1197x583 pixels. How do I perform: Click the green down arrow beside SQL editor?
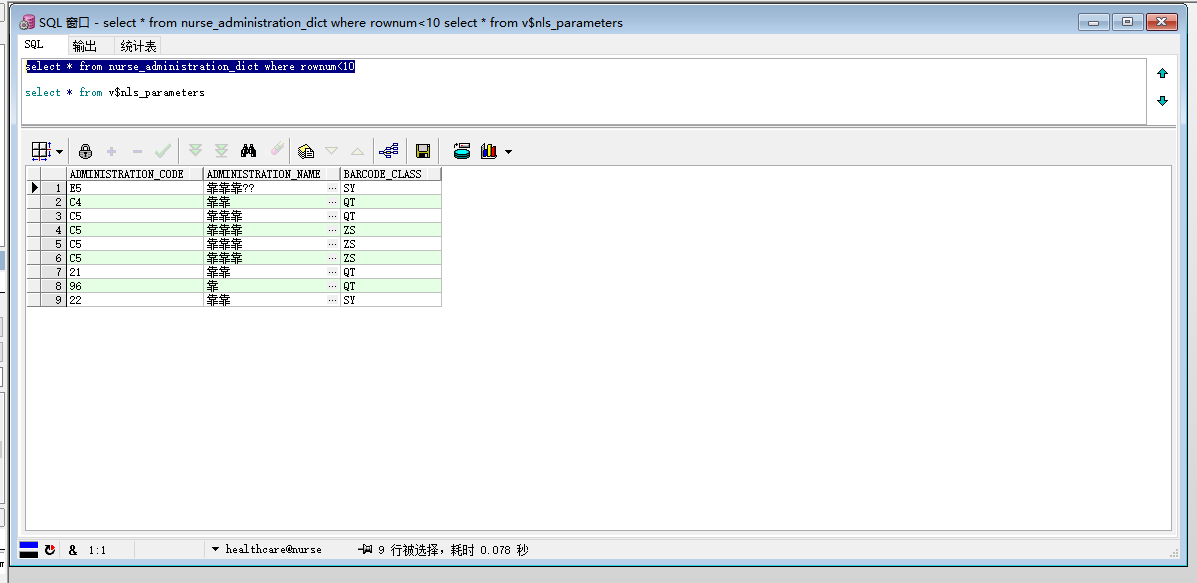coord(1162,101)
